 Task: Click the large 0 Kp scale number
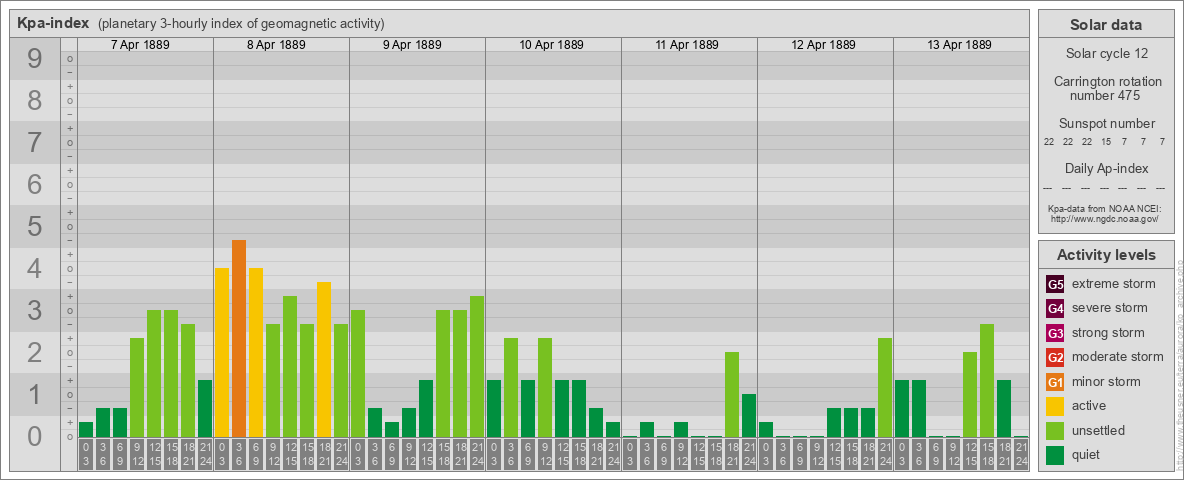[x=34, y=436]
